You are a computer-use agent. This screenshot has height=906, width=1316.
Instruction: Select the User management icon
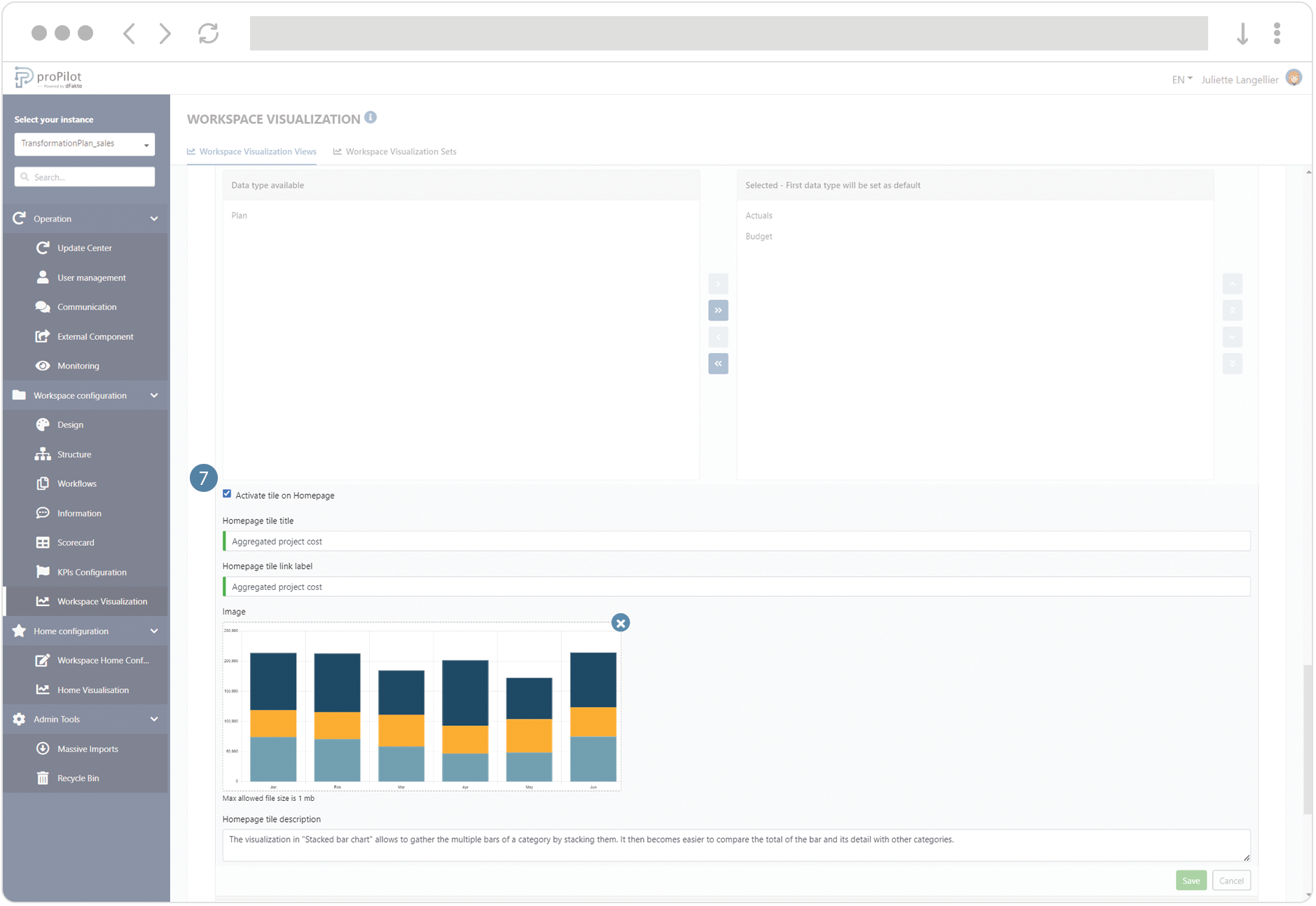tap(43, 277)
